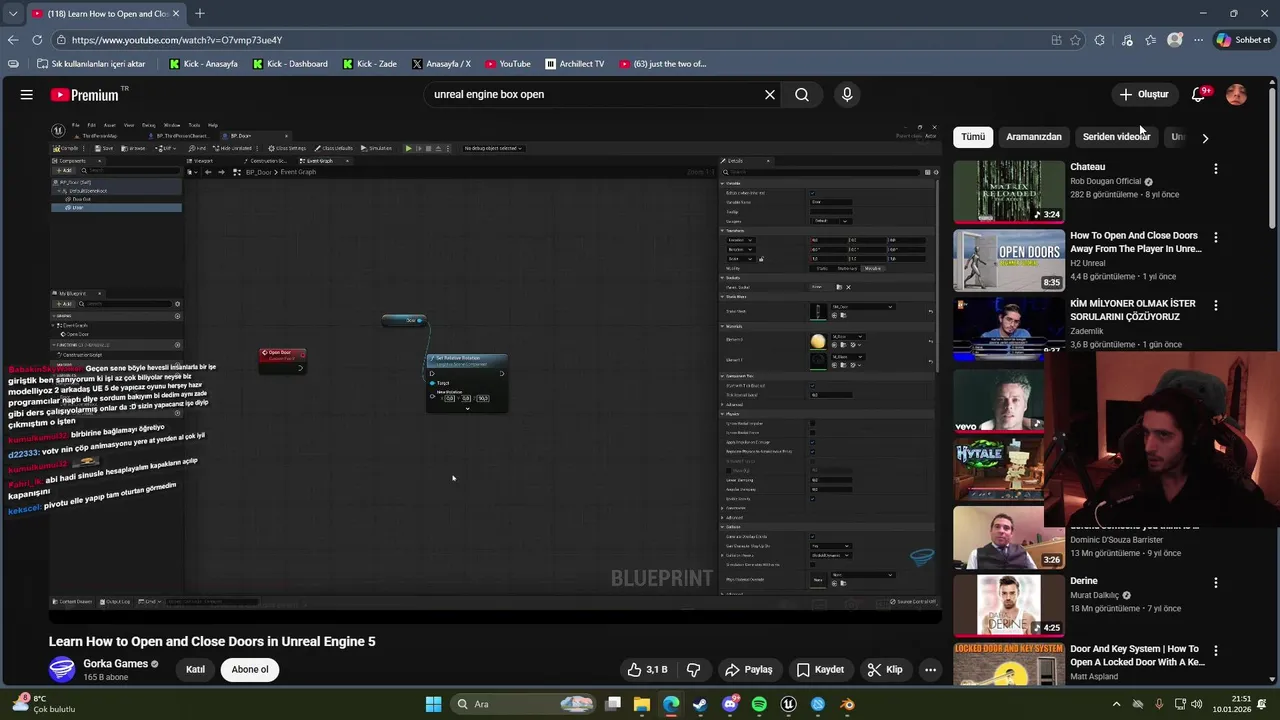Open the YouTube notifications bell
Image resolution: width=1280 pixels, height=720 pixels.
[1199, 94]
